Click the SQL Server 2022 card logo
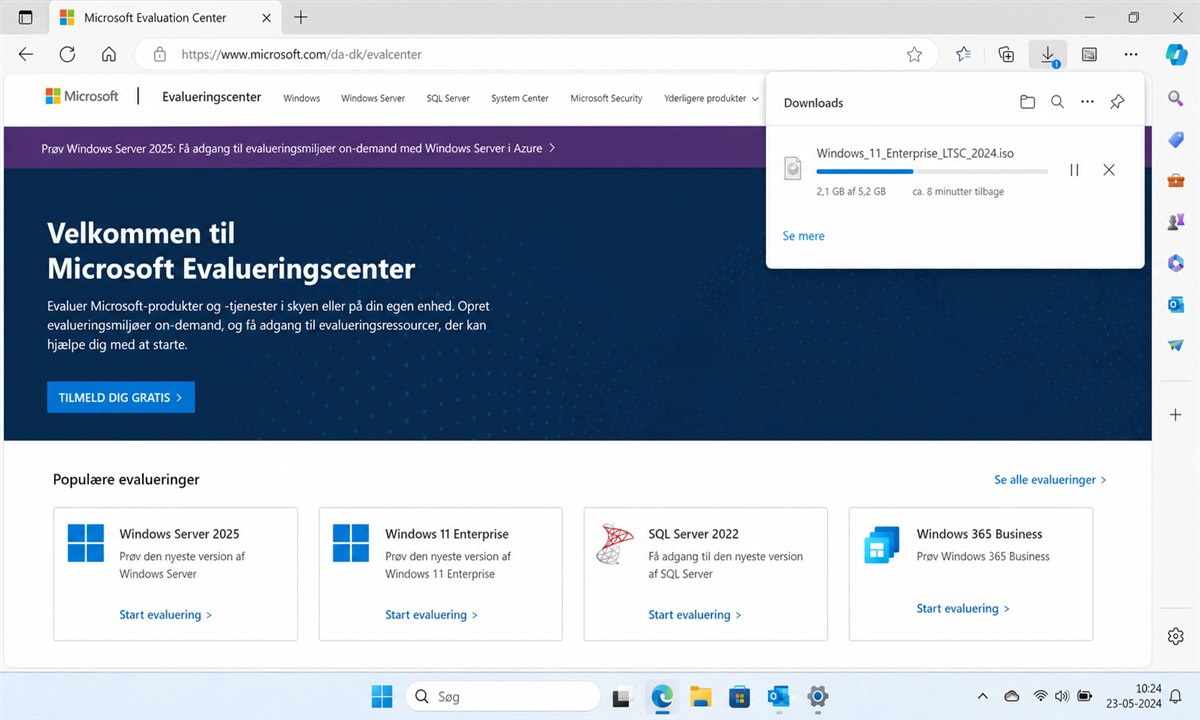Viewport: 1200px width, 720px height. click(x=614, y=543)
